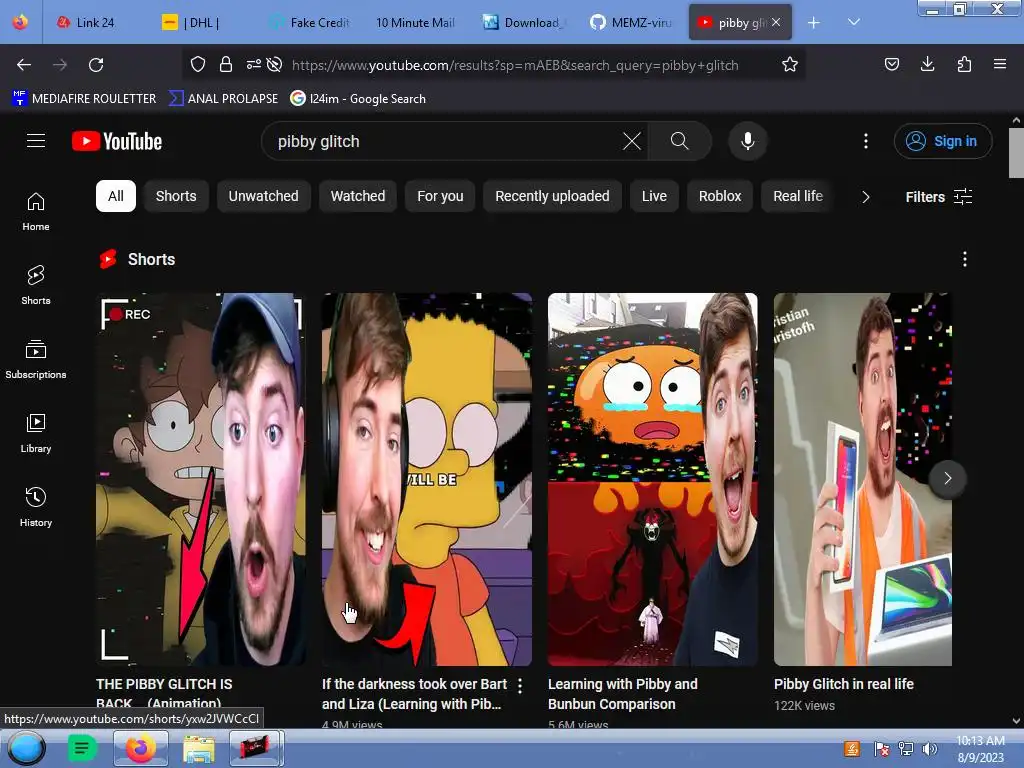Viewport: 1024px width, 768px height.
Task: Open Library in the sidebar
Action: [36, 433]
